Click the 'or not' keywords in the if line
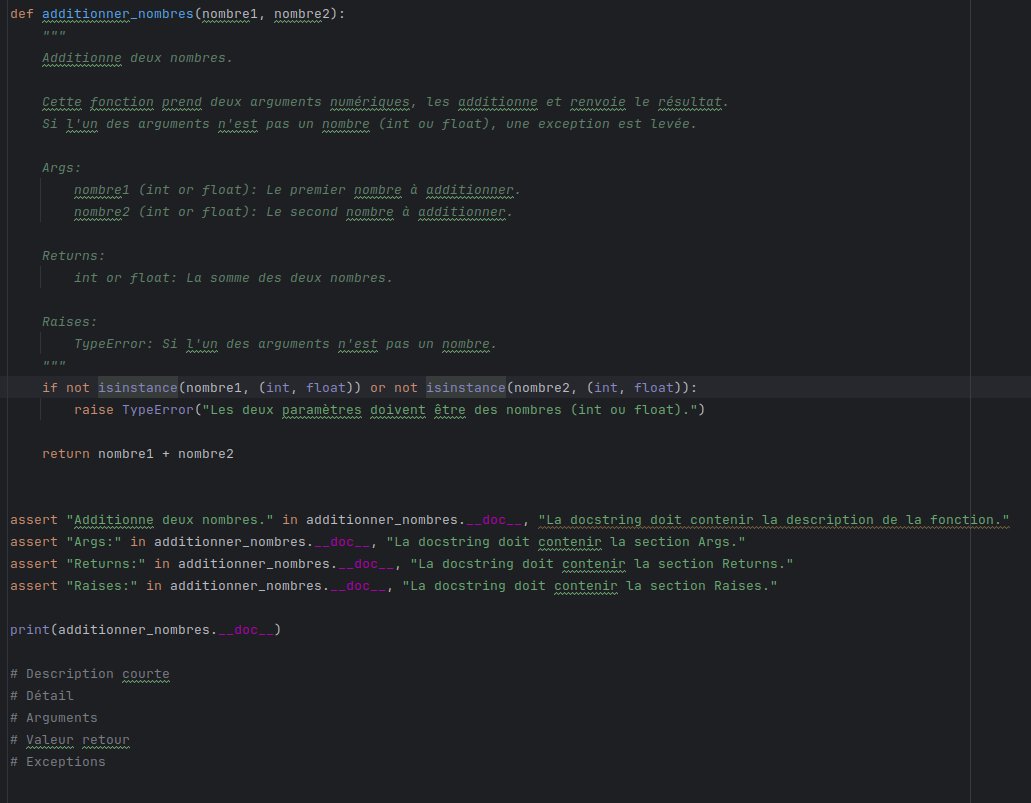1031x803 pixels. click(x=393, y=387)
